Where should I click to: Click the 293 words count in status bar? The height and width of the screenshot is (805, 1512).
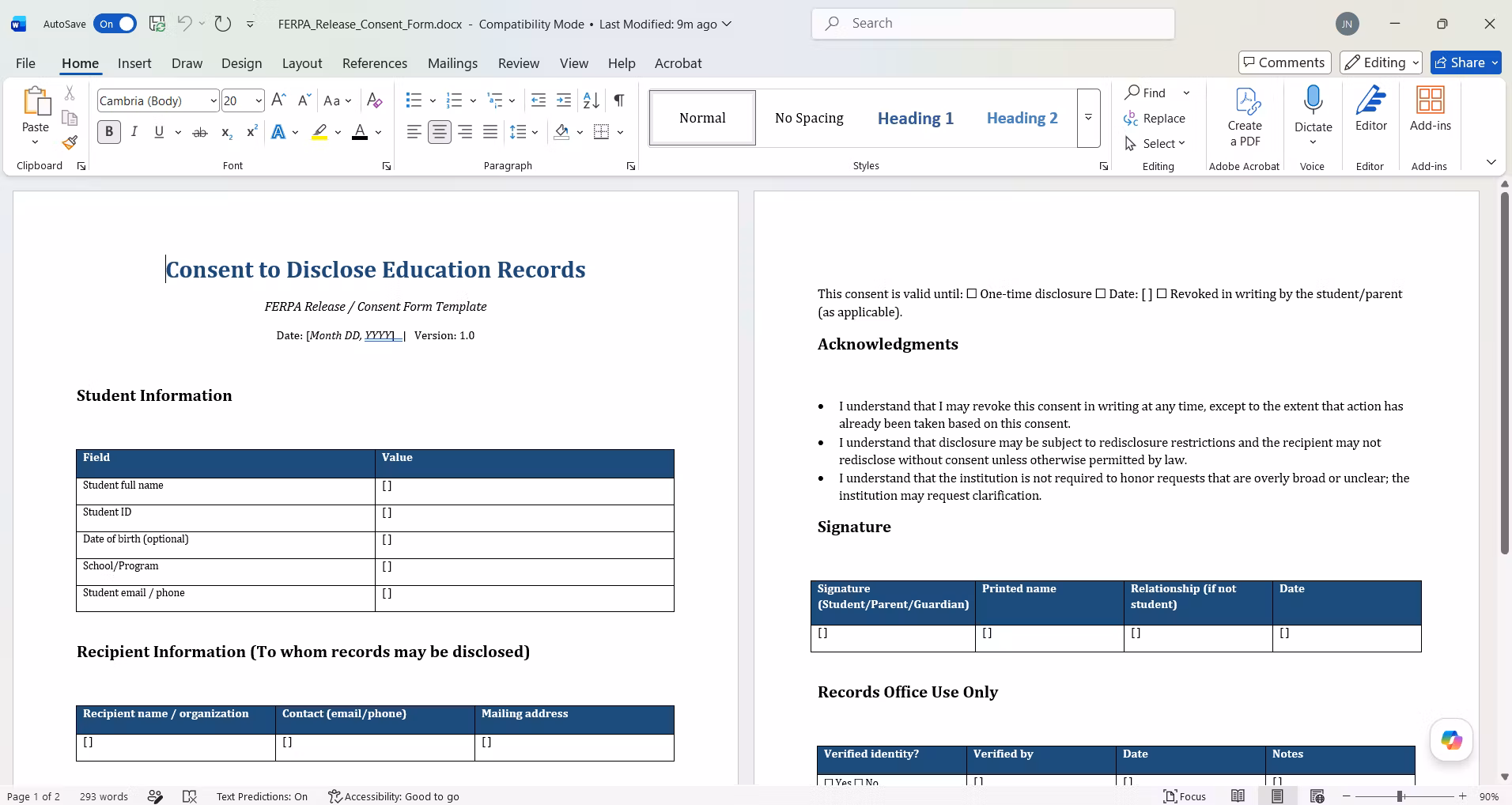[104, 796]
